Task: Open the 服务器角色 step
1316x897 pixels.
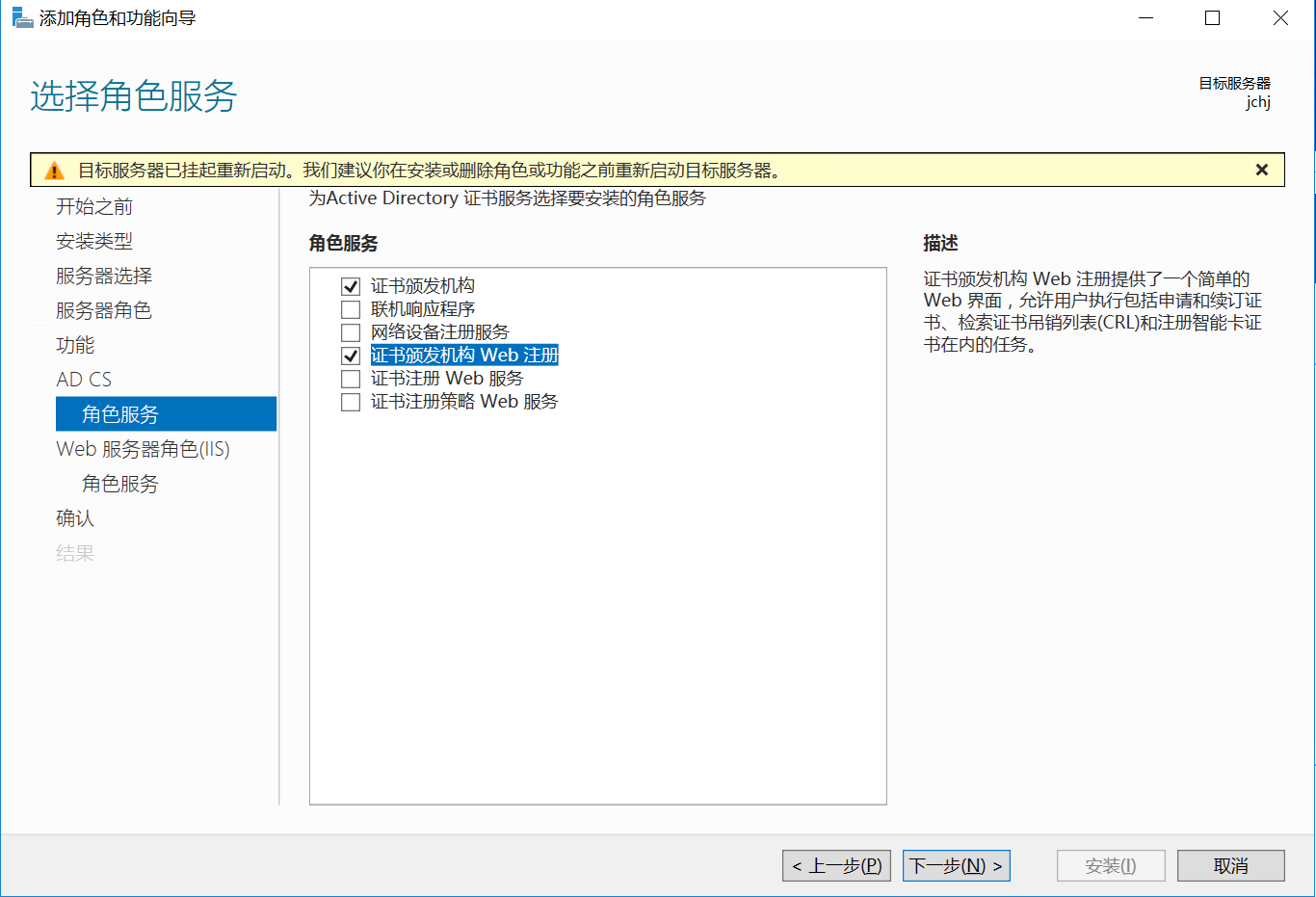Action: point(104,310)
